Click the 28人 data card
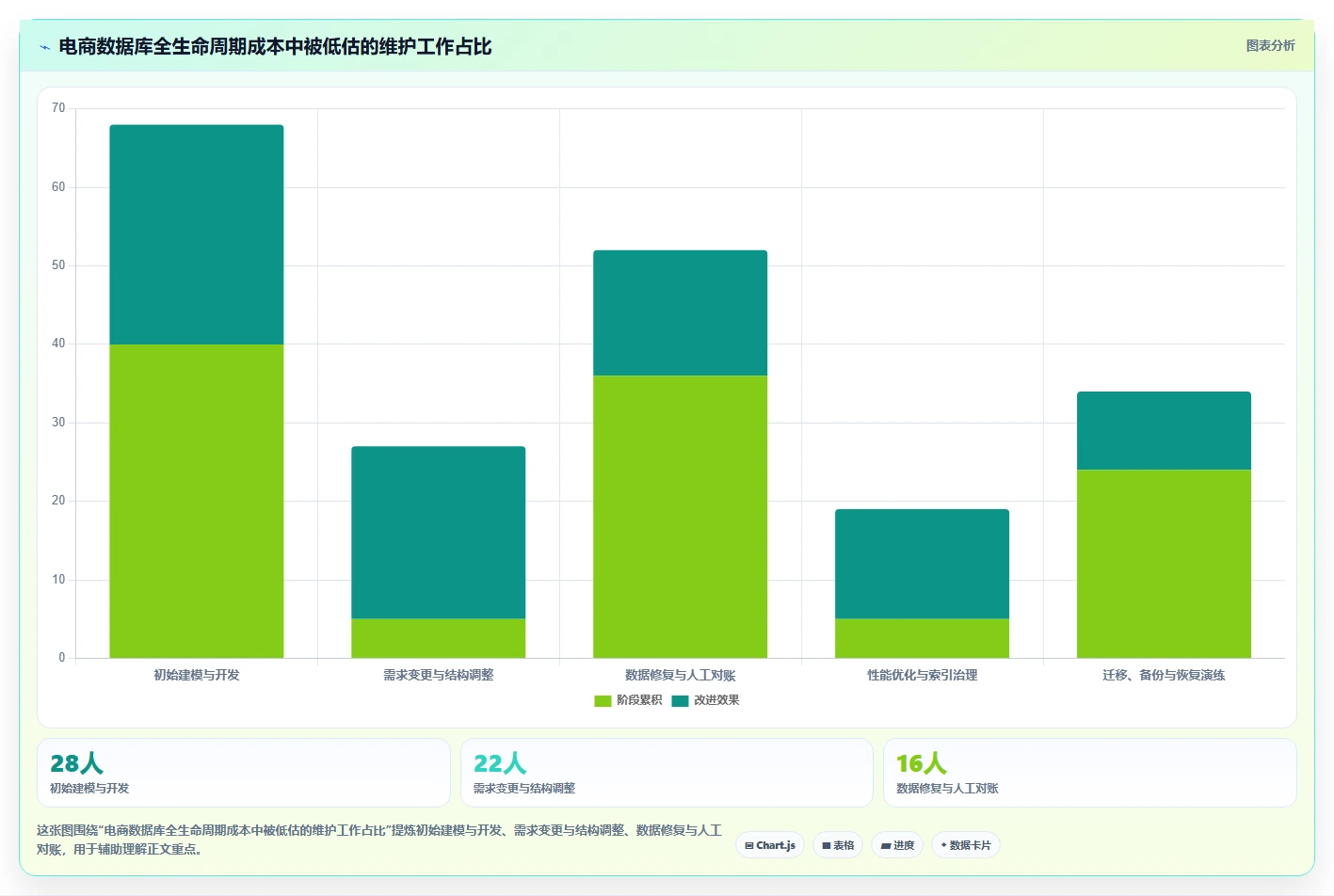This screenshot has width=1334, height=896. (x=244, y=773)
